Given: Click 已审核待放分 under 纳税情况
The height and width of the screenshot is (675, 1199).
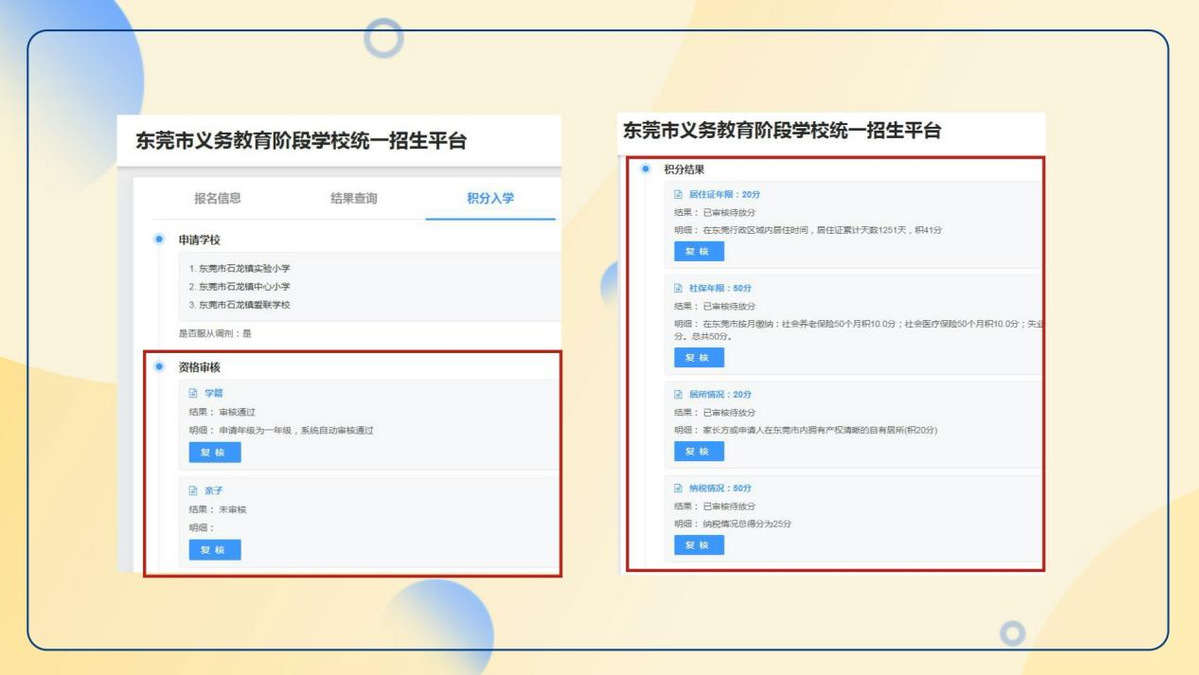Looking at the screenshot, I should click(729, 506).
